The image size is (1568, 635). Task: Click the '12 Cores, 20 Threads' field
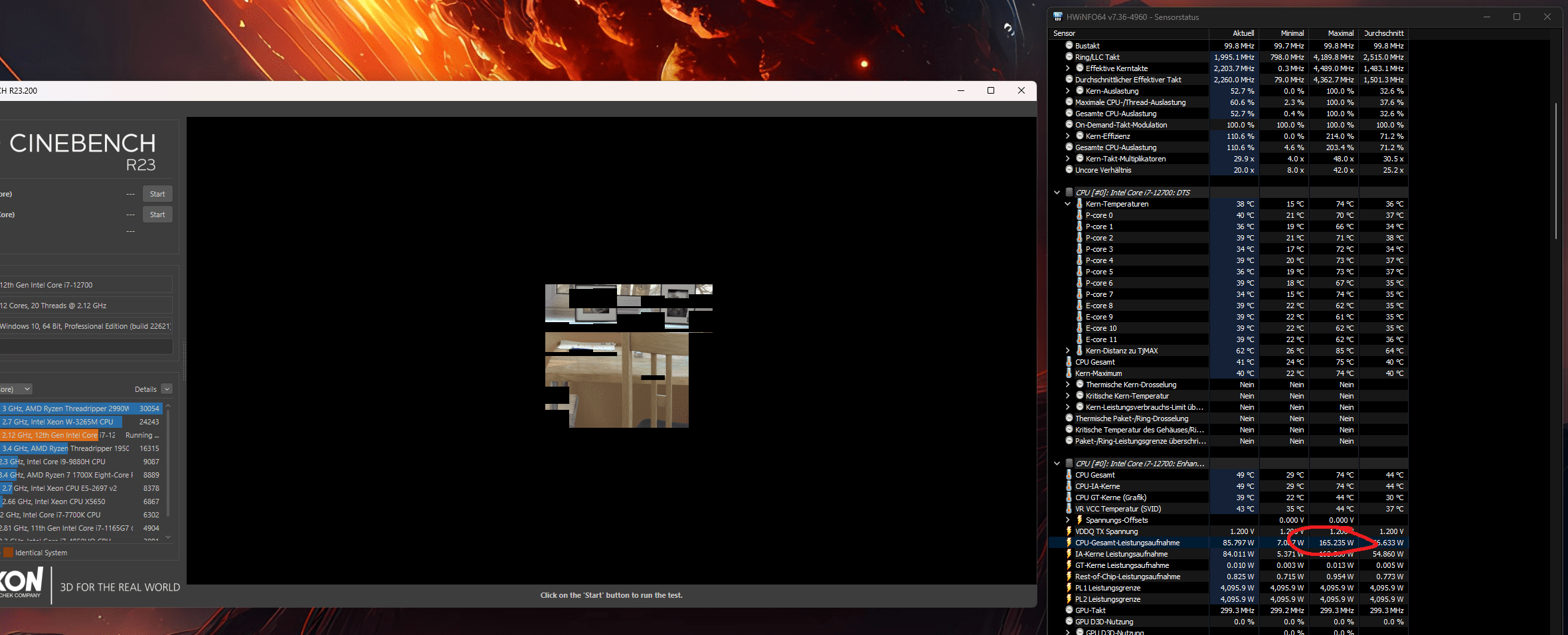(x=86, y=306)
